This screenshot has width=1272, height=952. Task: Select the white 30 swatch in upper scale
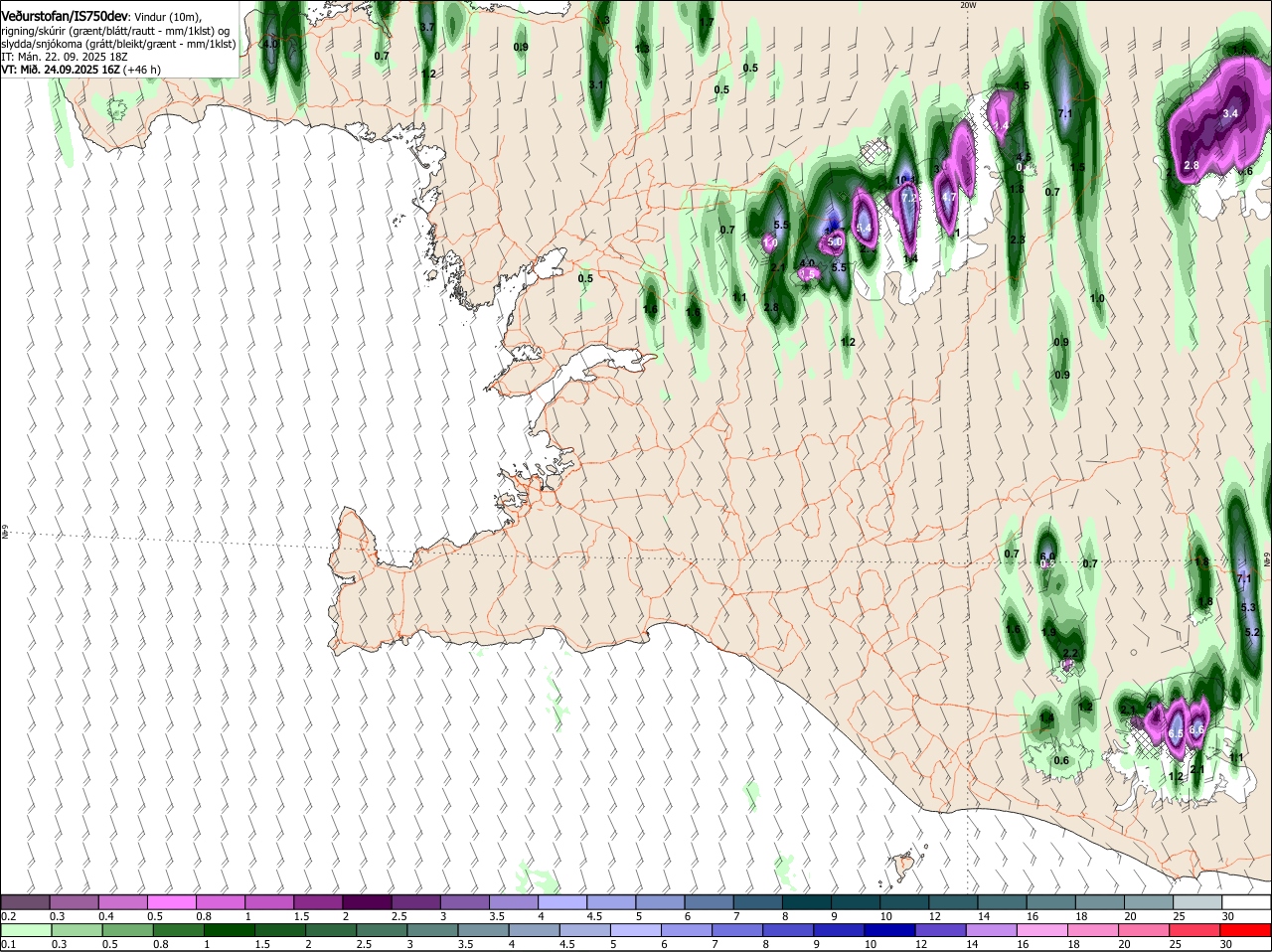(1246, 902)
